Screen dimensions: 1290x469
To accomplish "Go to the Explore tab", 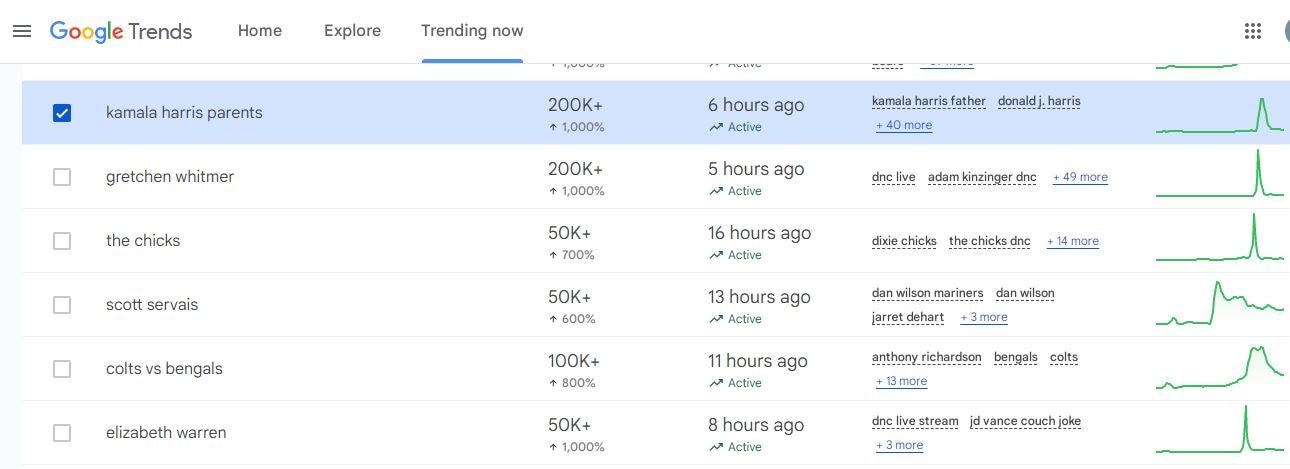I will [352, 31].
